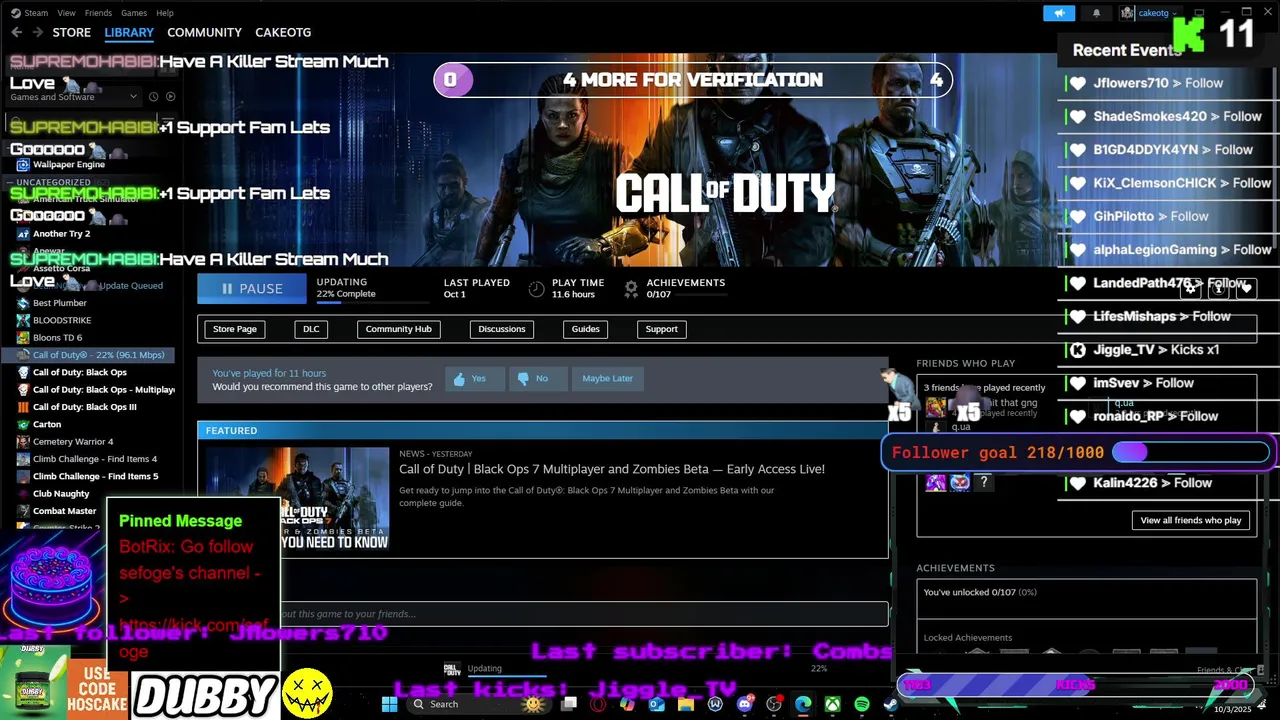
Task: Click Steam Big Picture mode icon
Action: [1199, 13]
